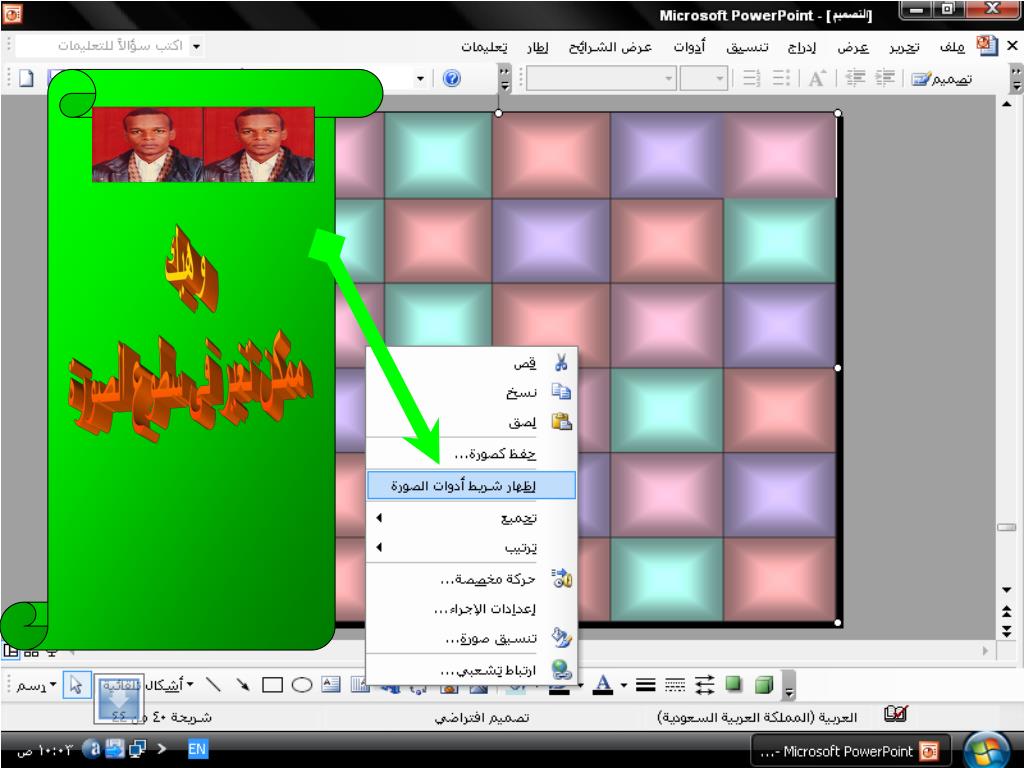The image size is (1024, 768).
Task: Expand the ترتيب submenu
Action: pos(471,547)
